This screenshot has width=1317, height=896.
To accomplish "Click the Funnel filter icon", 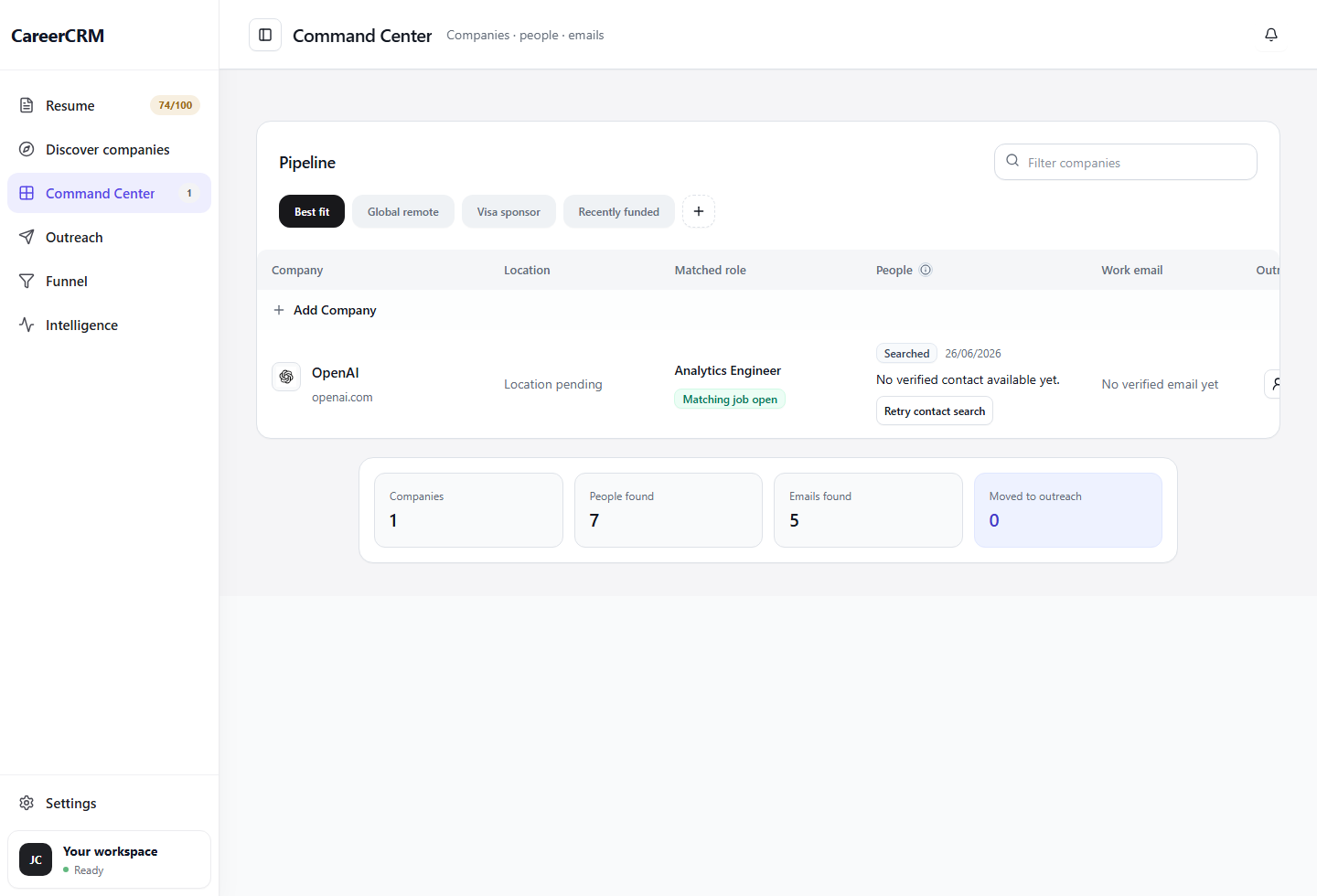I will click(x=27, y=281).
